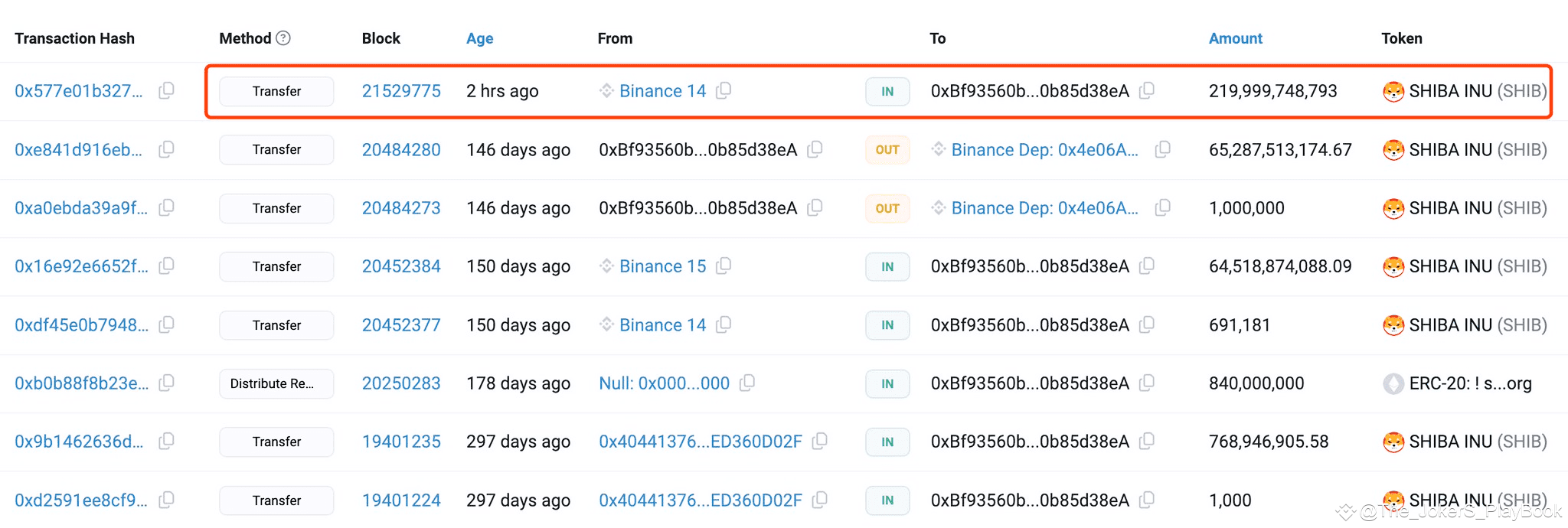Click age text 178 days ago
Screen dimensions: 1568x528
(x=518, y=383)
